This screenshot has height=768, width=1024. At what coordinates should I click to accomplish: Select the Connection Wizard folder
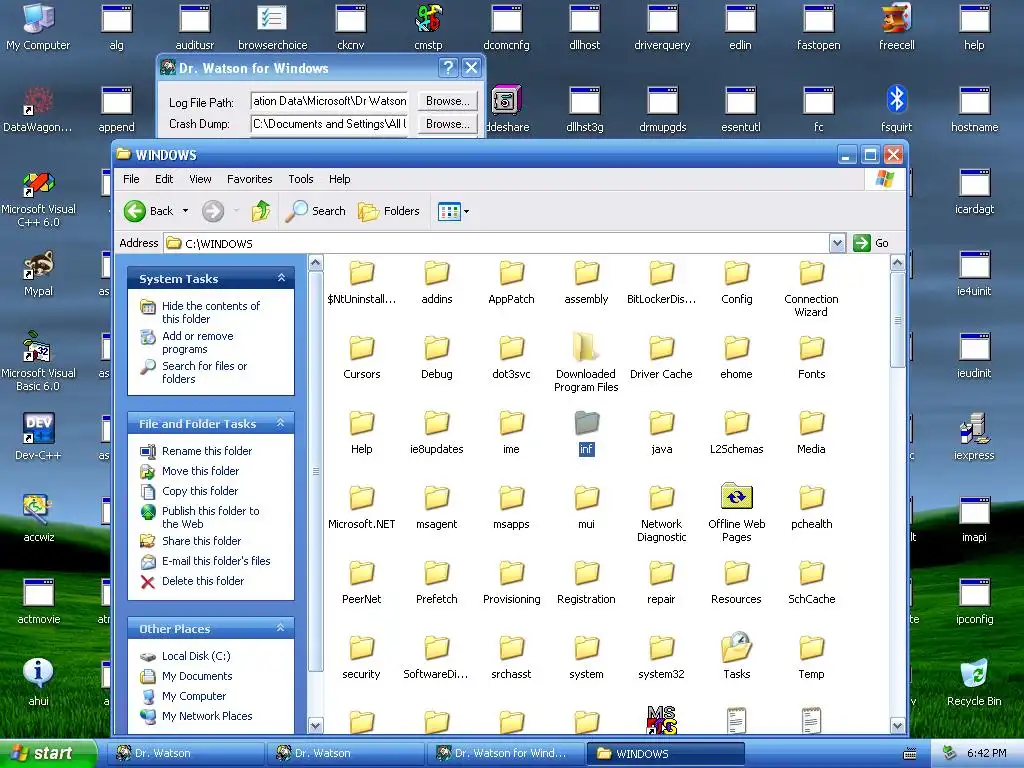[811, 287]
